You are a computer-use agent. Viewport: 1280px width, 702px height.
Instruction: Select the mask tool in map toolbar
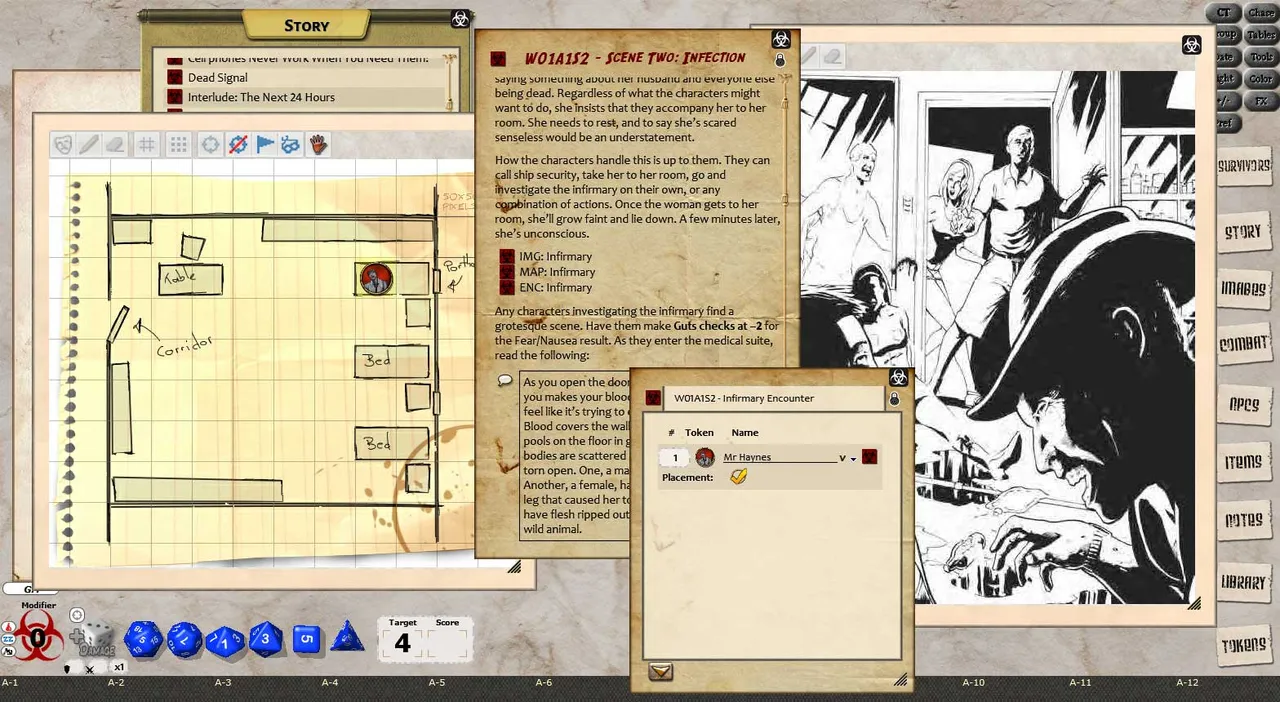63,145
